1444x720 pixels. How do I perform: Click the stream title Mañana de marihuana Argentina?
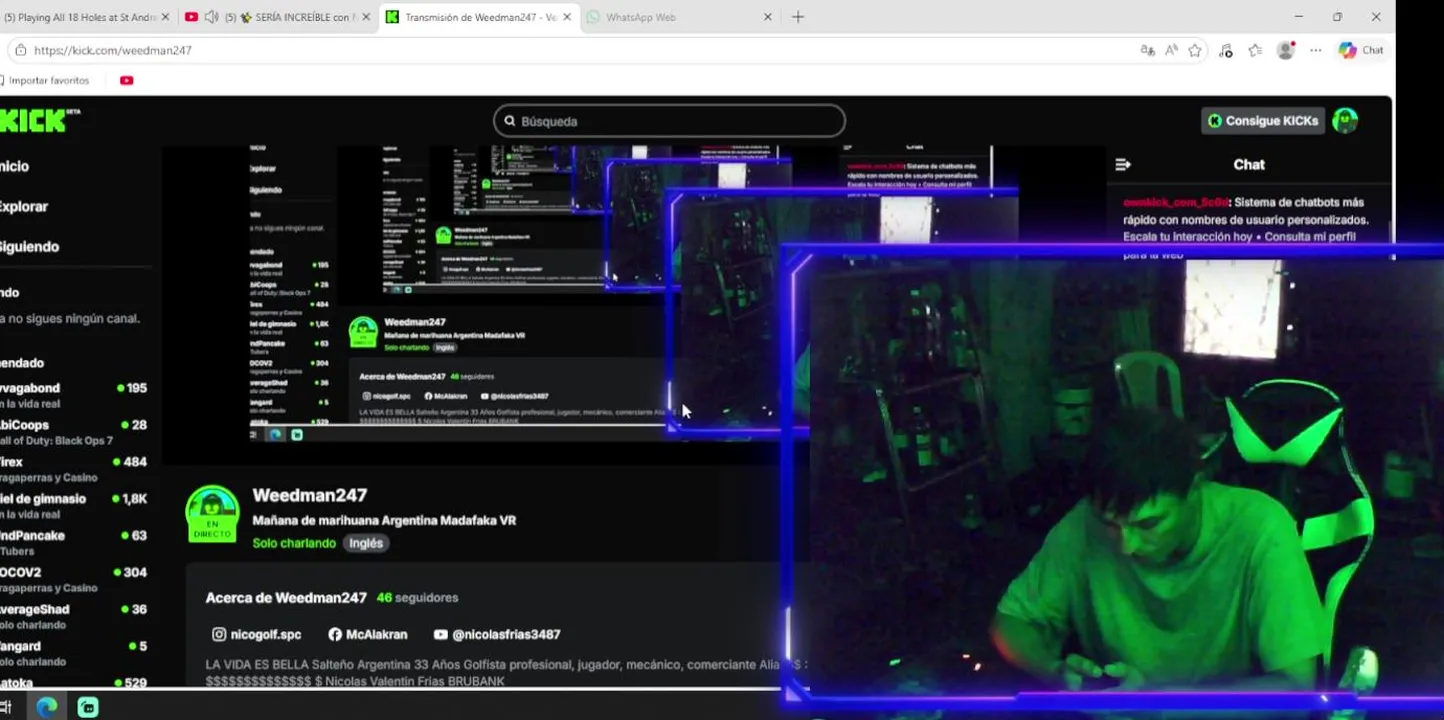tap(384, 520)
